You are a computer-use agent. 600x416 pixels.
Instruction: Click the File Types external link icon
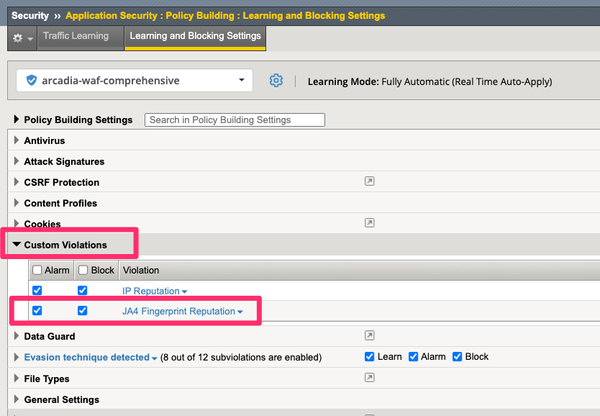[368, 377]
